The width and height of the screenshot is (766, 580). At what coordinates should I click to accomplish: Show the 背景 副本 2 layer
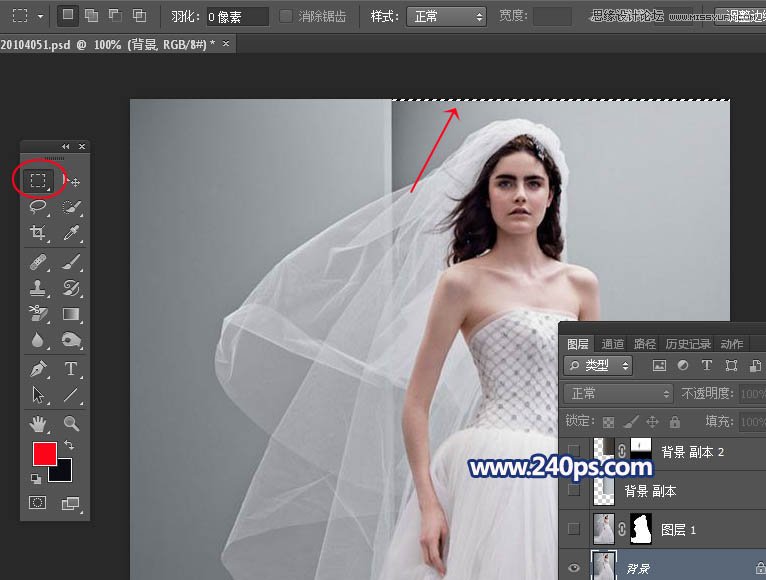click(x=574, y=451)
